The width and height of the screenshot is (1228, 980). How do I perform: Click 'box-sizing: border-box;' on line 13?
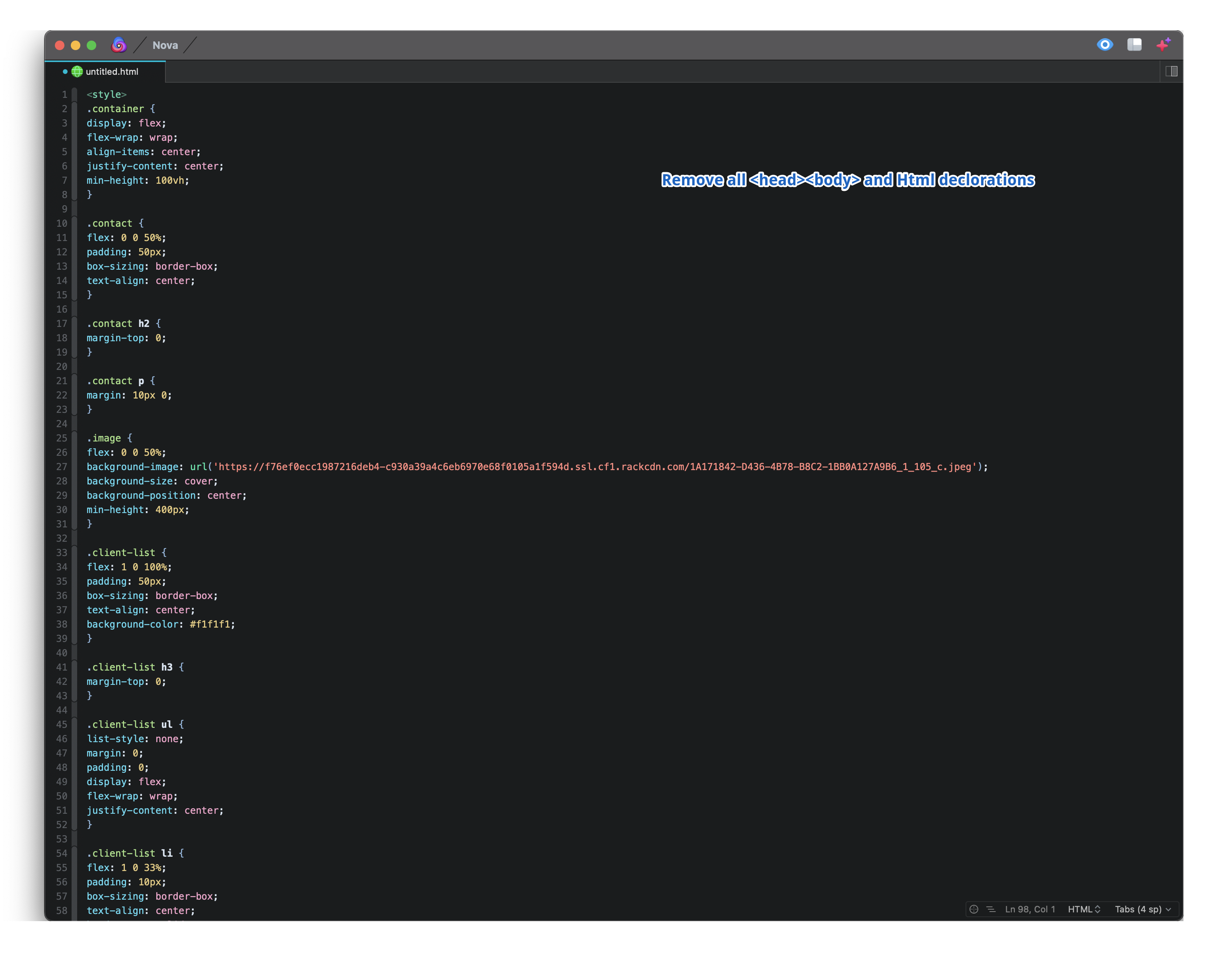pos(152,266)
